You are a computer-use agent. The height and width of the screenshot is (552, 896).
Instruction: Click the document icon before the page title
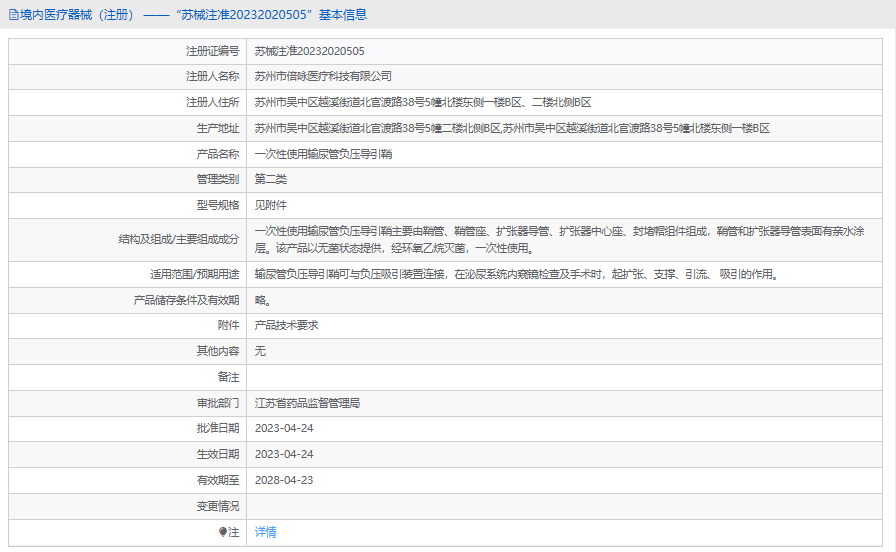point(13,15)
